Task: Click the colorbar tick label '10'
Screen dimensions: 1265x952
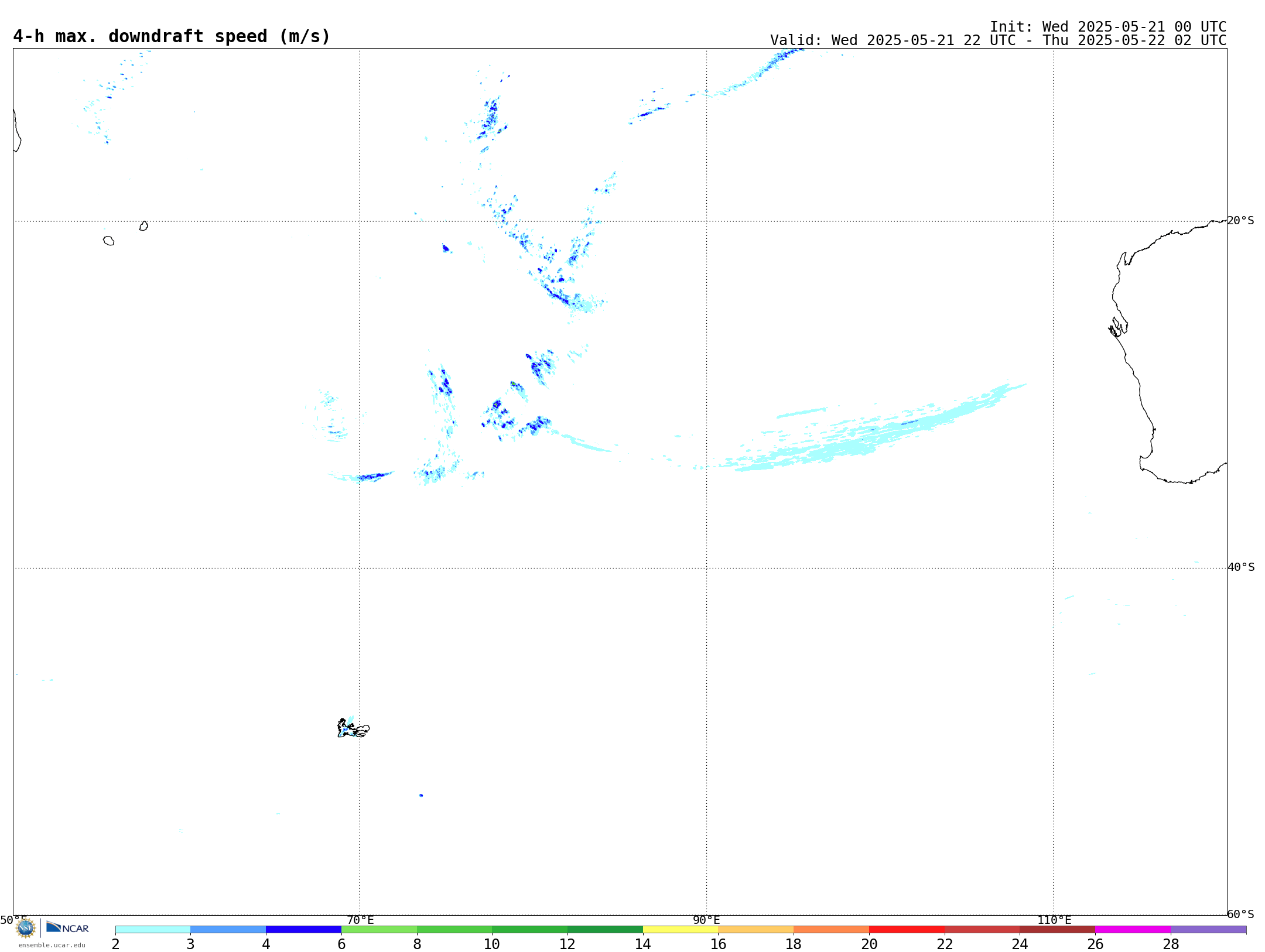Action: [x=492, y=944]
